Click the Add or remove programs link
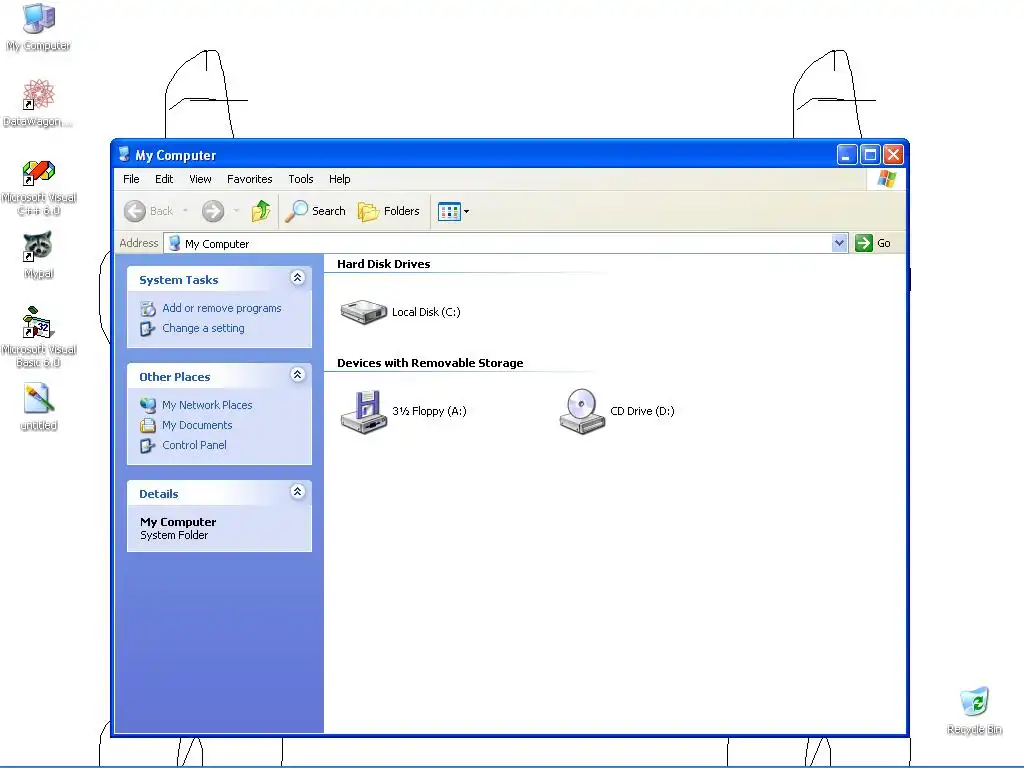This screenshot has width=1024, height=768. (x=222, y=308)
